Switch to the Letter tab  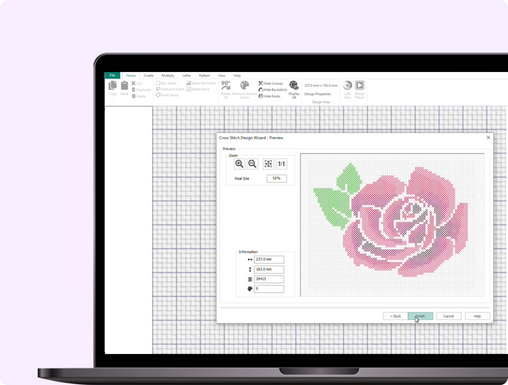[187, 76]
